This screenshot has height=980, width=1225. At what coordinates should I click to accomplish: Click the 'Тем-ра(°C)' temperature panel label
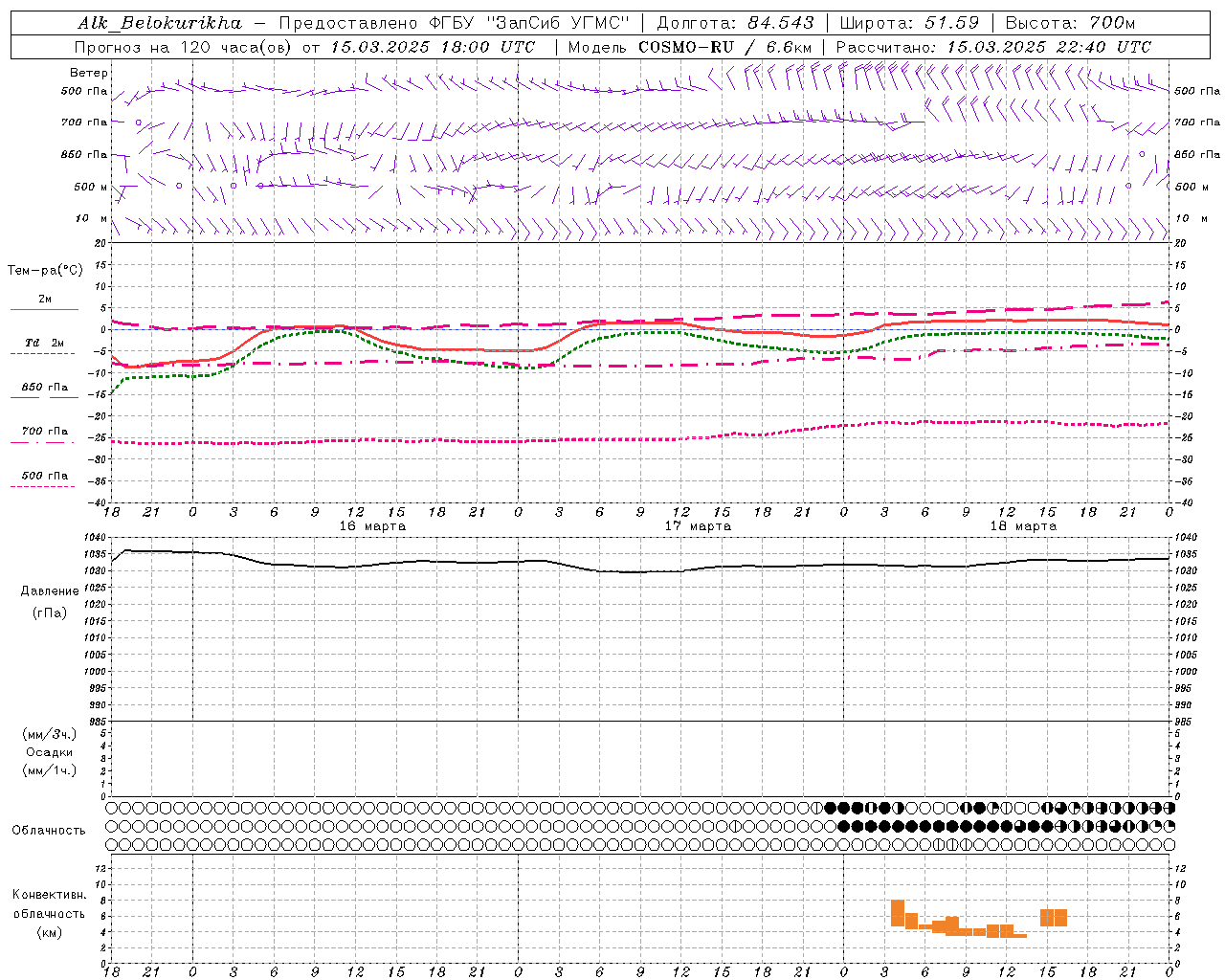(x=45, y=271)
